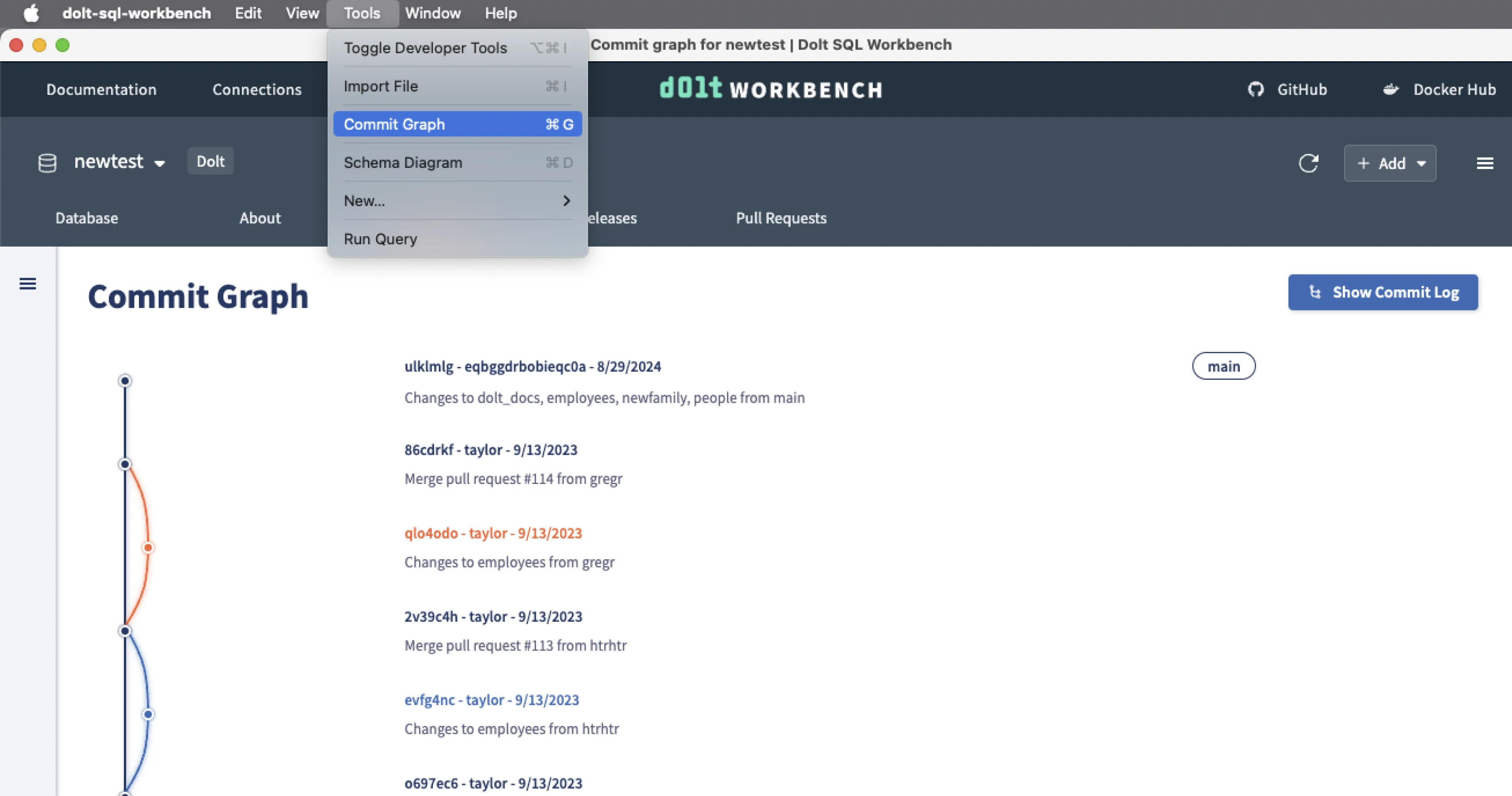The width and height of the screenshot is (1512, 796).
Task: Click the database cylinder icon beside newtest
Action: coord(47,163)
